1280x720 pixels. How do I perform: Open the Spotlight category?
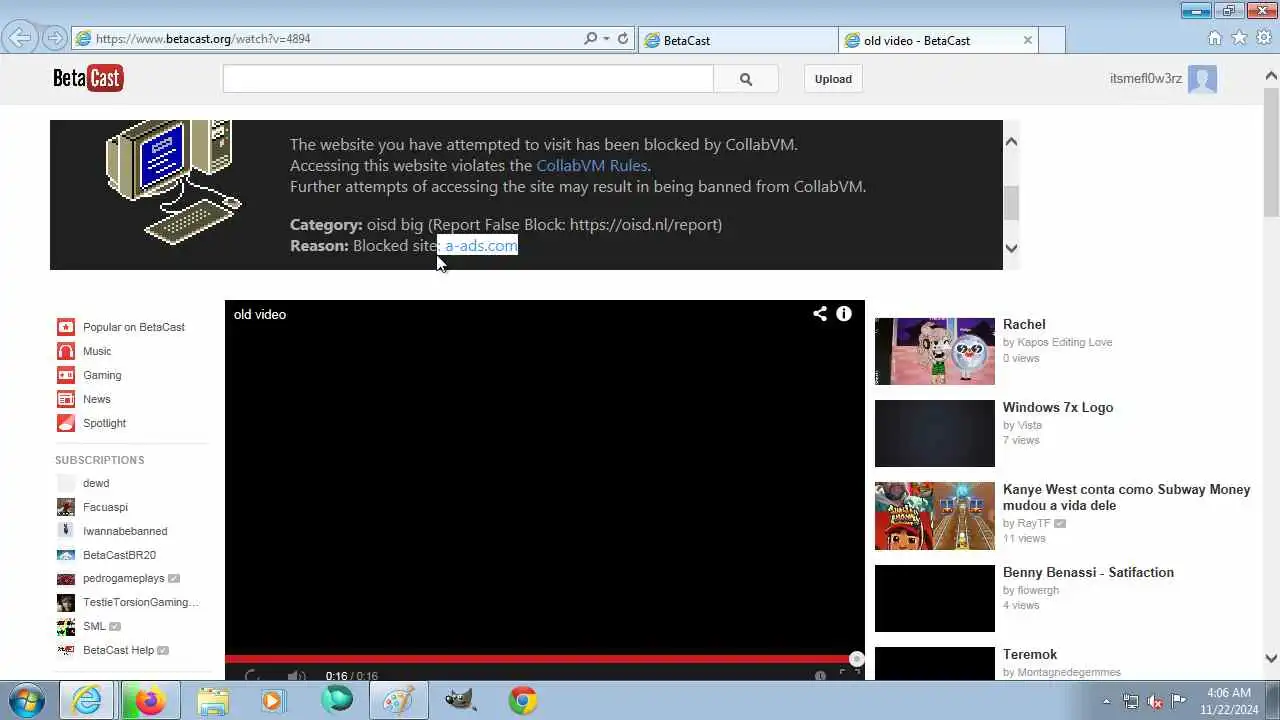104,423
